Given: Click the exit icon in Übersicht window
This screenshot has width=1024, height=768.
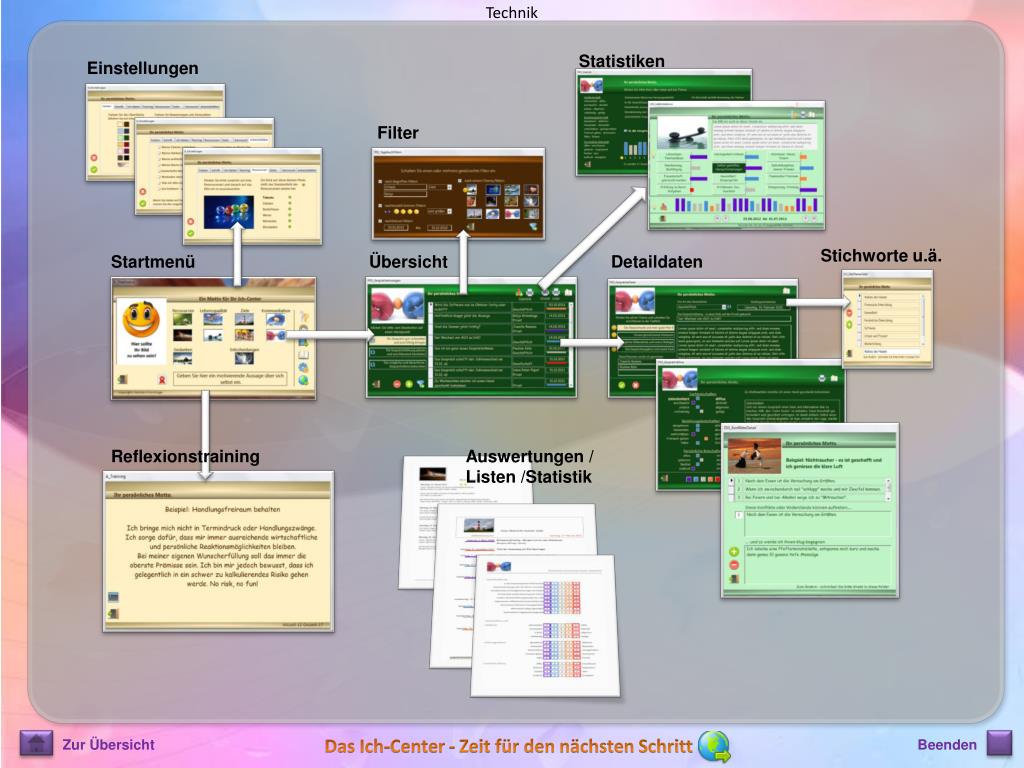Looking at the screenshot, I should pos(377,384).
